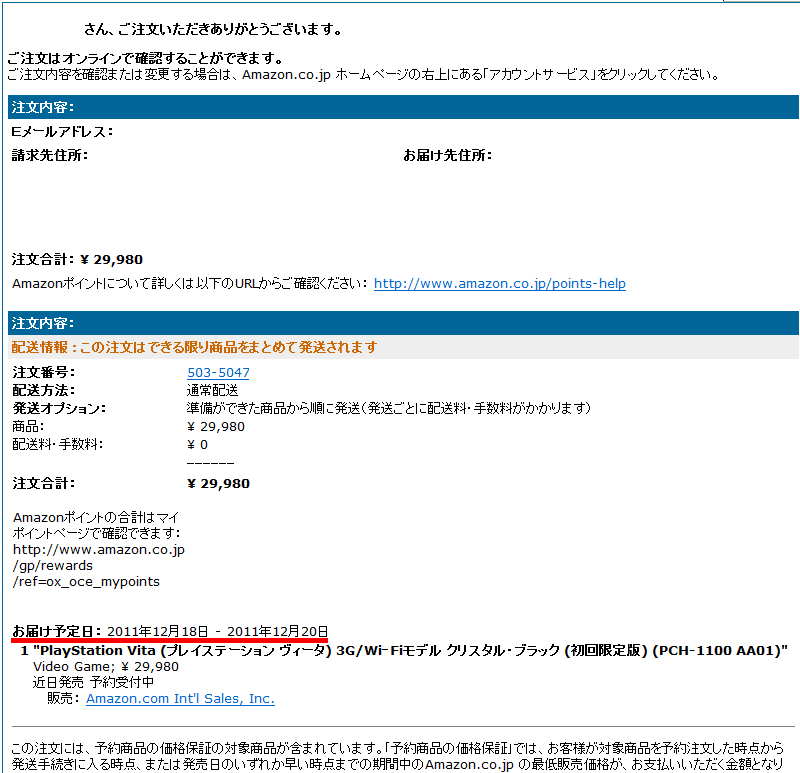Image resolution: width=800 pixels, height=773 pixels.
Task: Click the お届け先住所 shipping address label
Action: [x=447, y=155]
